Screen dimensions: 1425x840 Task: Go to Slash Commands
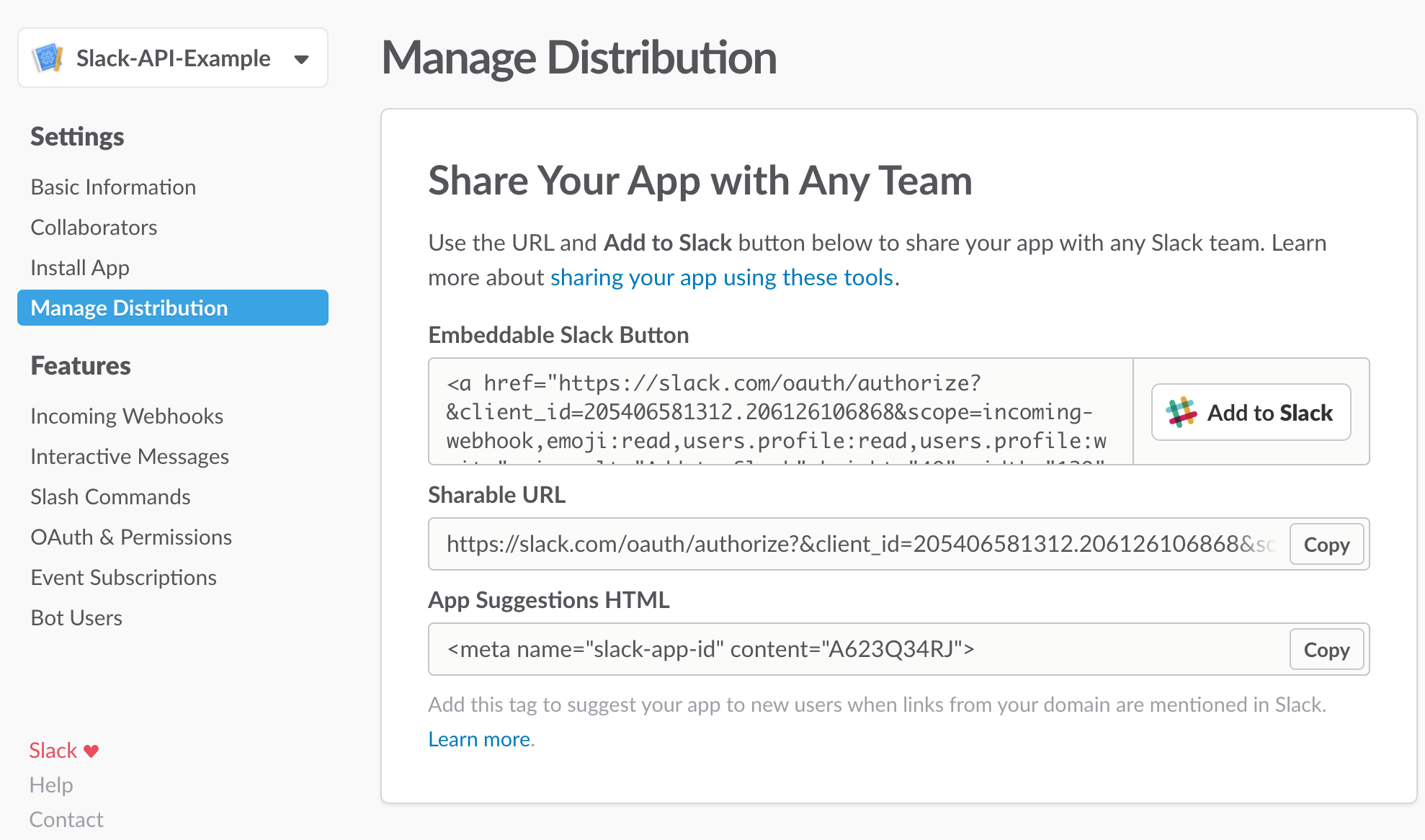(x=110, y=497)
